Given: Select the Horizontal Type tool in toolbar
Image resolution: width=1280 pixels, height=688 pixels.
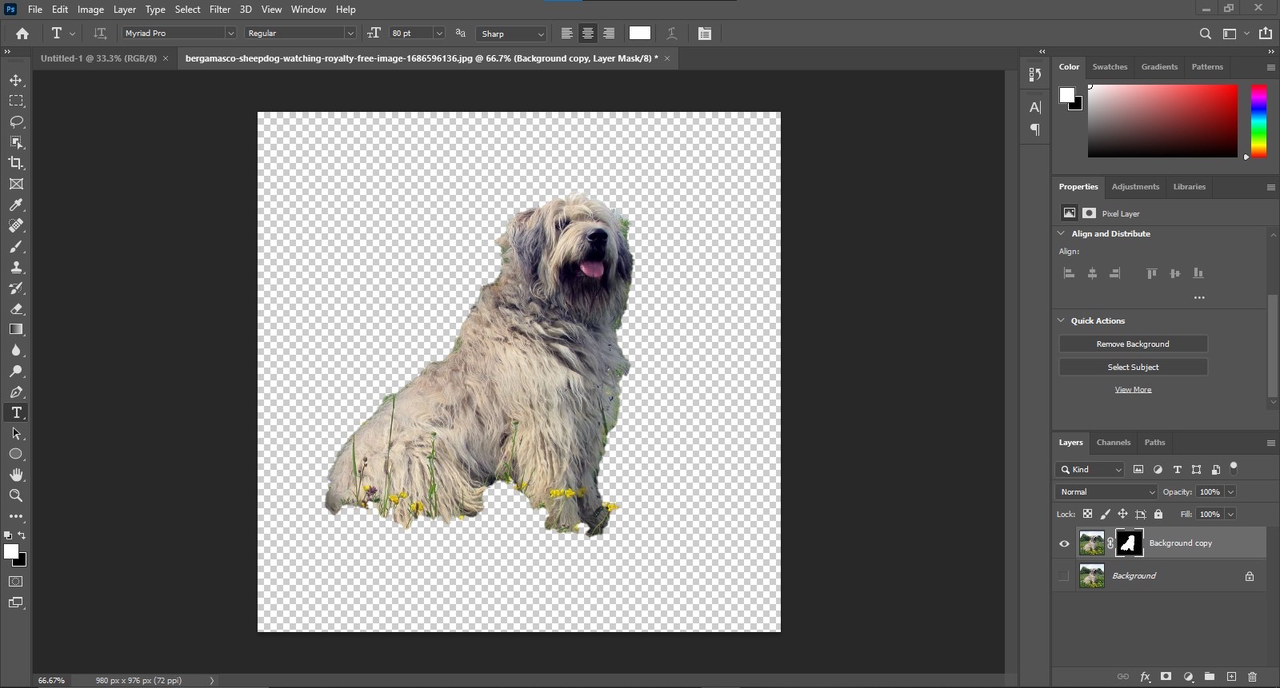Looking at the screenshot, I should tap(16, 413).
